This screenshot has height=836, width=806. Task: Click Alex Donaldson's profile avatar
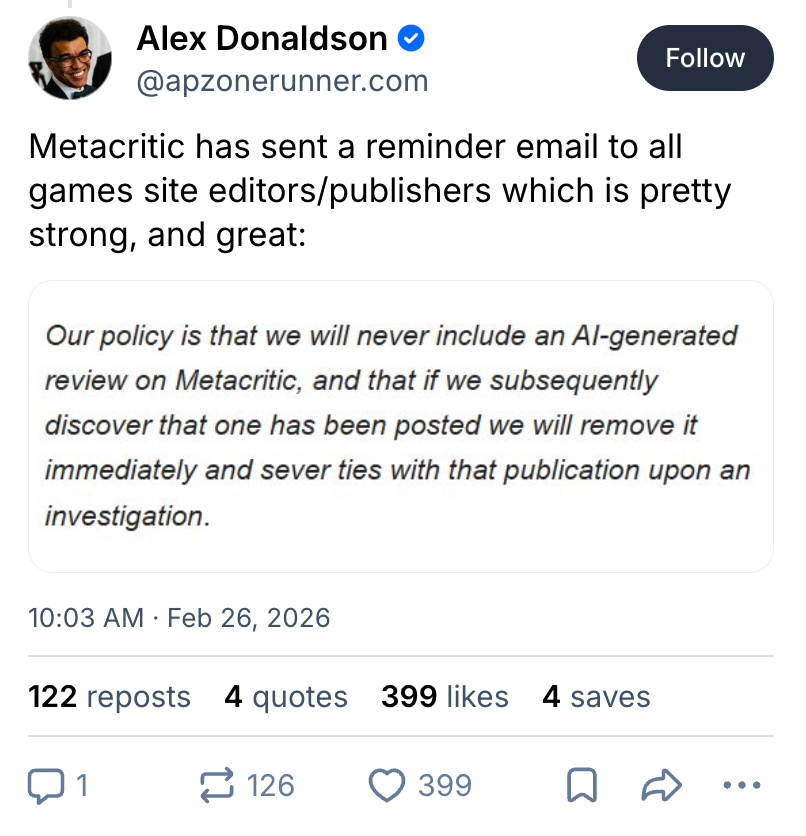click(x=69, y=57)
